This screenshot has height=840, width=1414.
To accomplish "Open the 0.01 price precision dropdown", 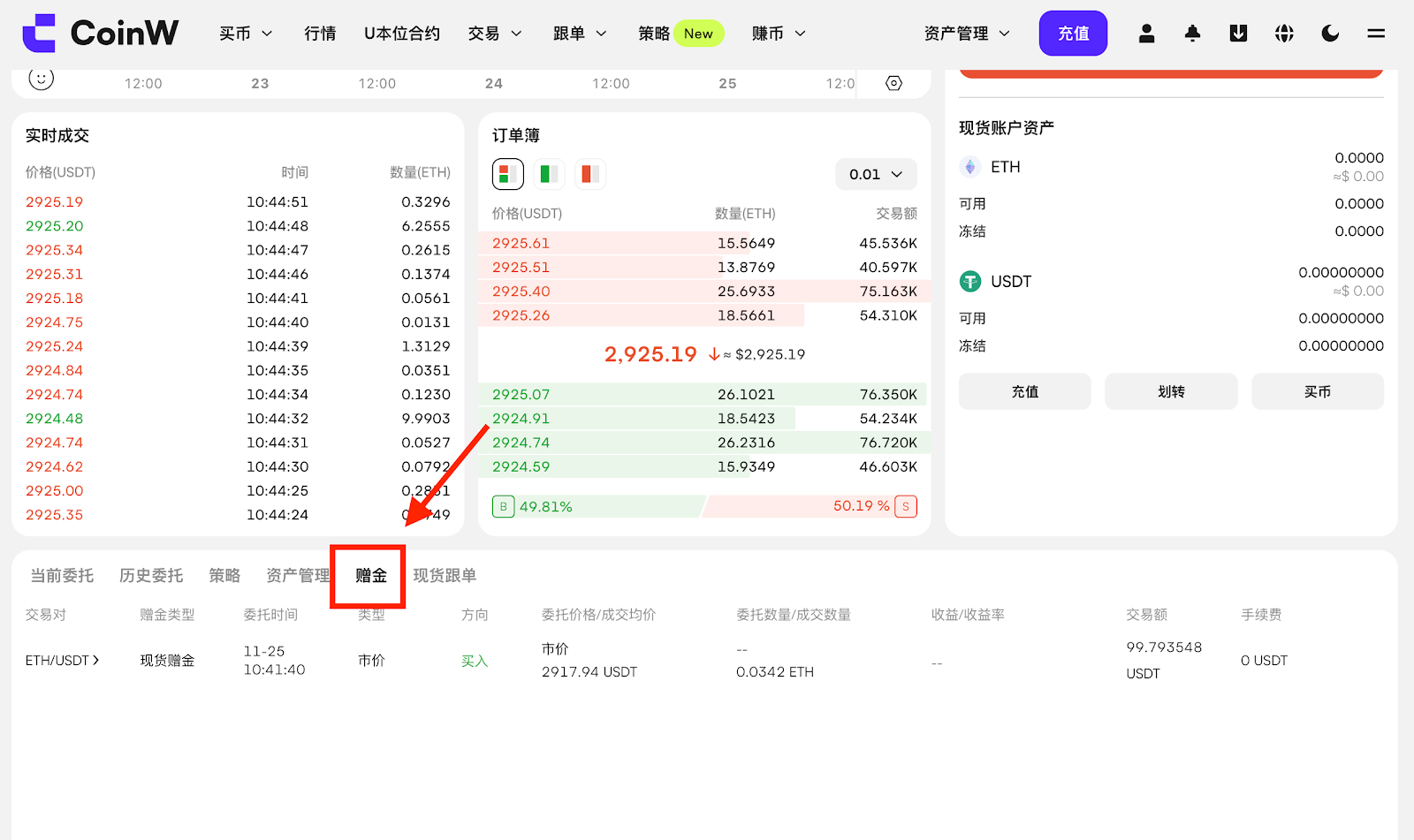I will tap(876, 174).
